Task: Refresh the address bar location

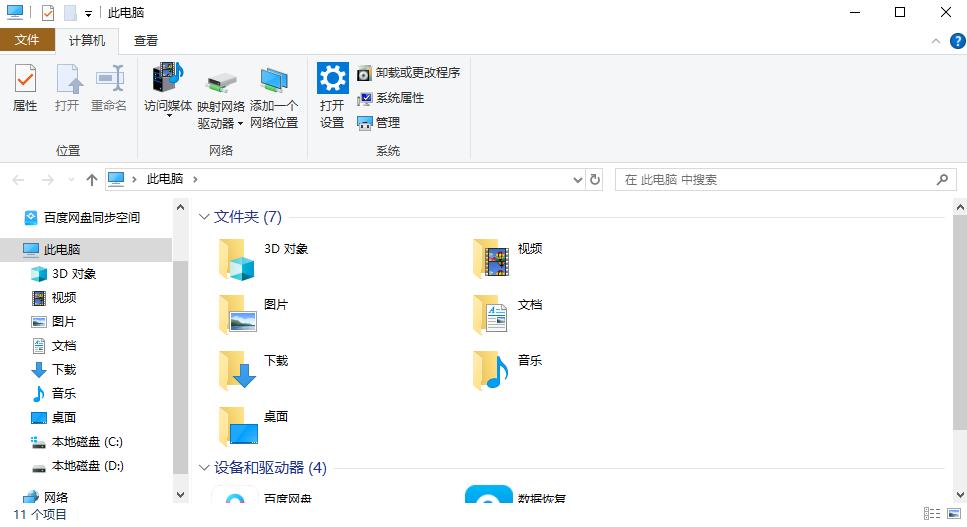Action: 595,179
